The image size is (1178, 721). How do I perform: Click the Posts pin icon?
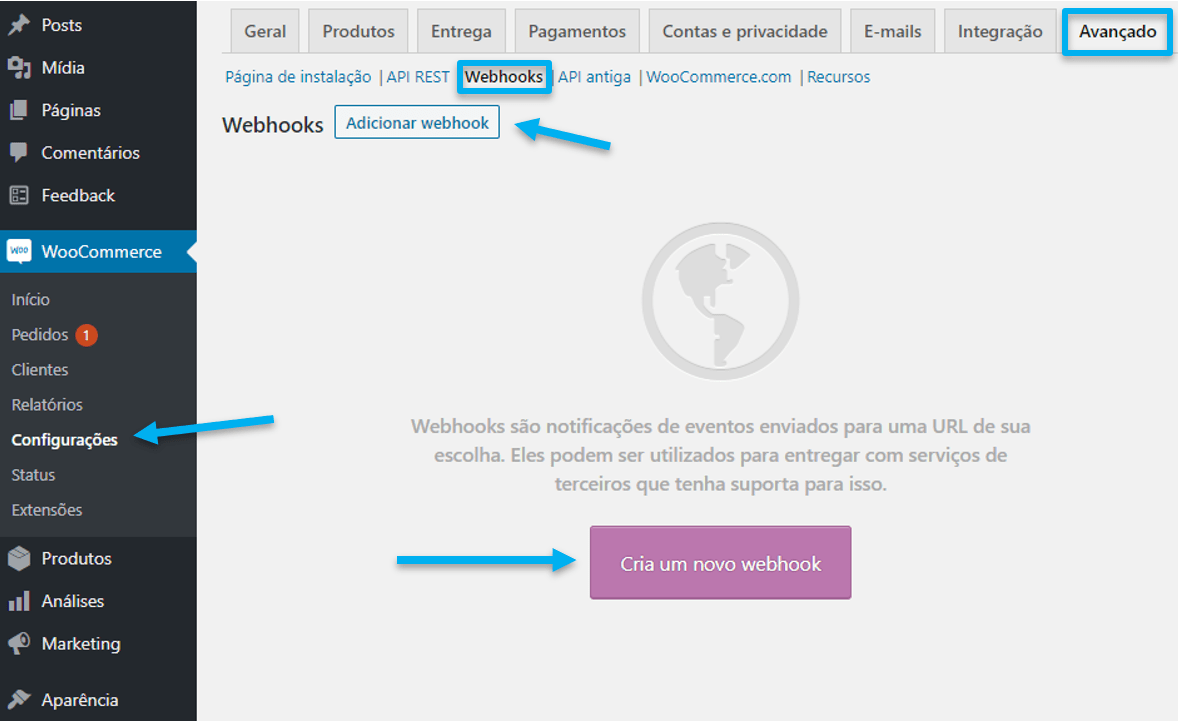click(20, 25)
